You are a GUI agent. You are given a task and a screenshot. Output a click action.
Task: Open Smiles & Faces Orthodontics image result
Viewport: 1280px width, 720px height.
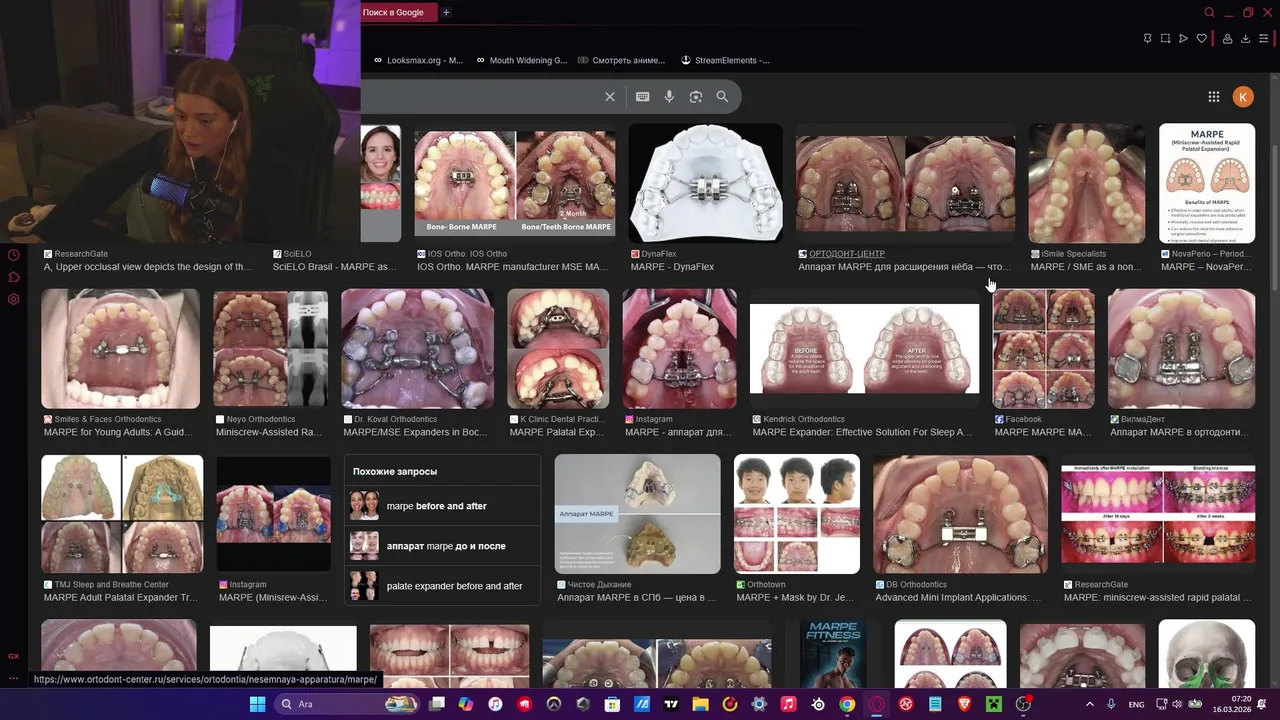120,349
